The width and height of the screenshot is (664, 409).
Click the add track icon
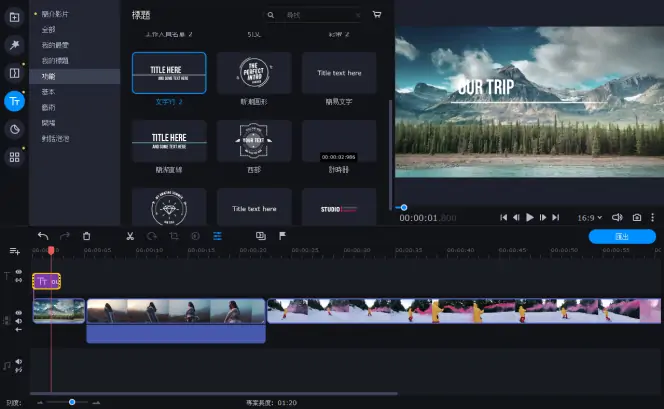click(15, 251)
